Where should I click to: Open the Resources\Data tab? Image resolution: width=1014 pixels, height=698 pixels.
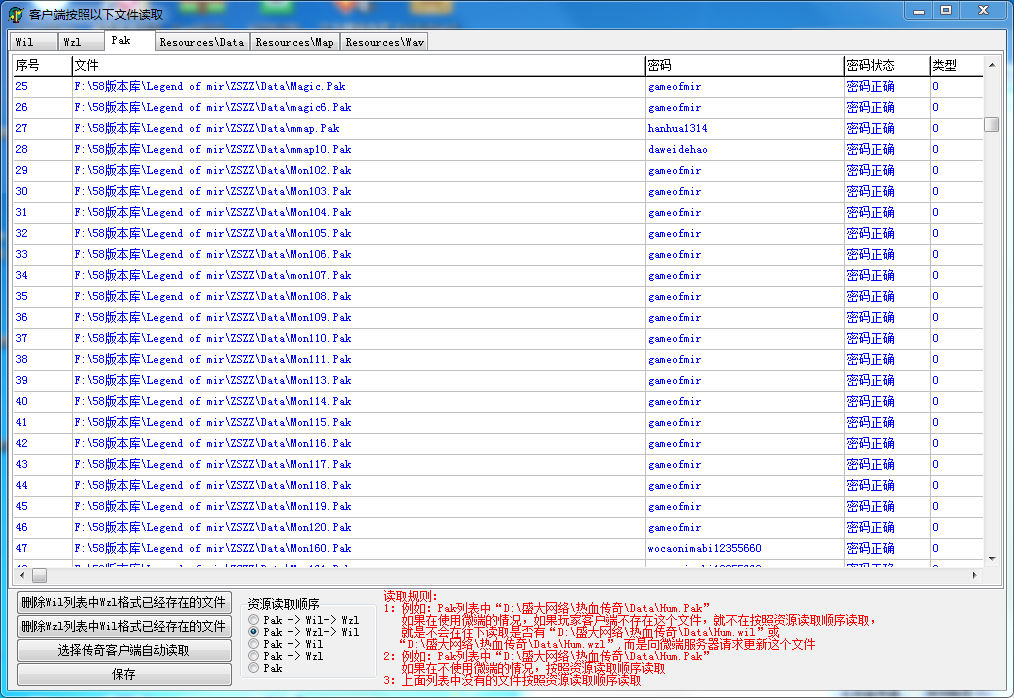tap(202, 42)
